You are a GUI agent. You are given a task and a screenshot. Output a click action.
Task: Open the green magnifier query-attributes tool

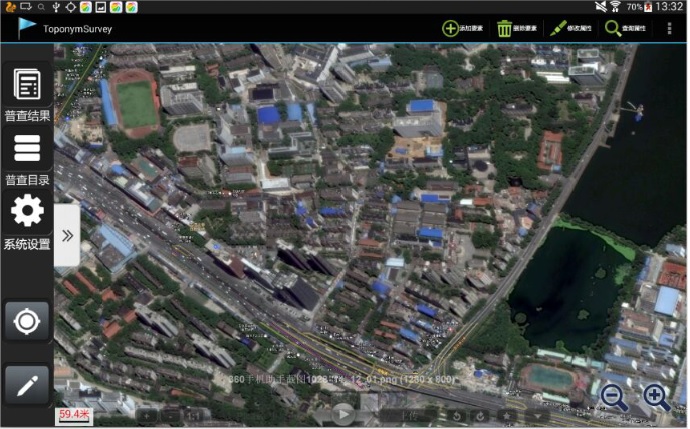(x=613, y=29)
